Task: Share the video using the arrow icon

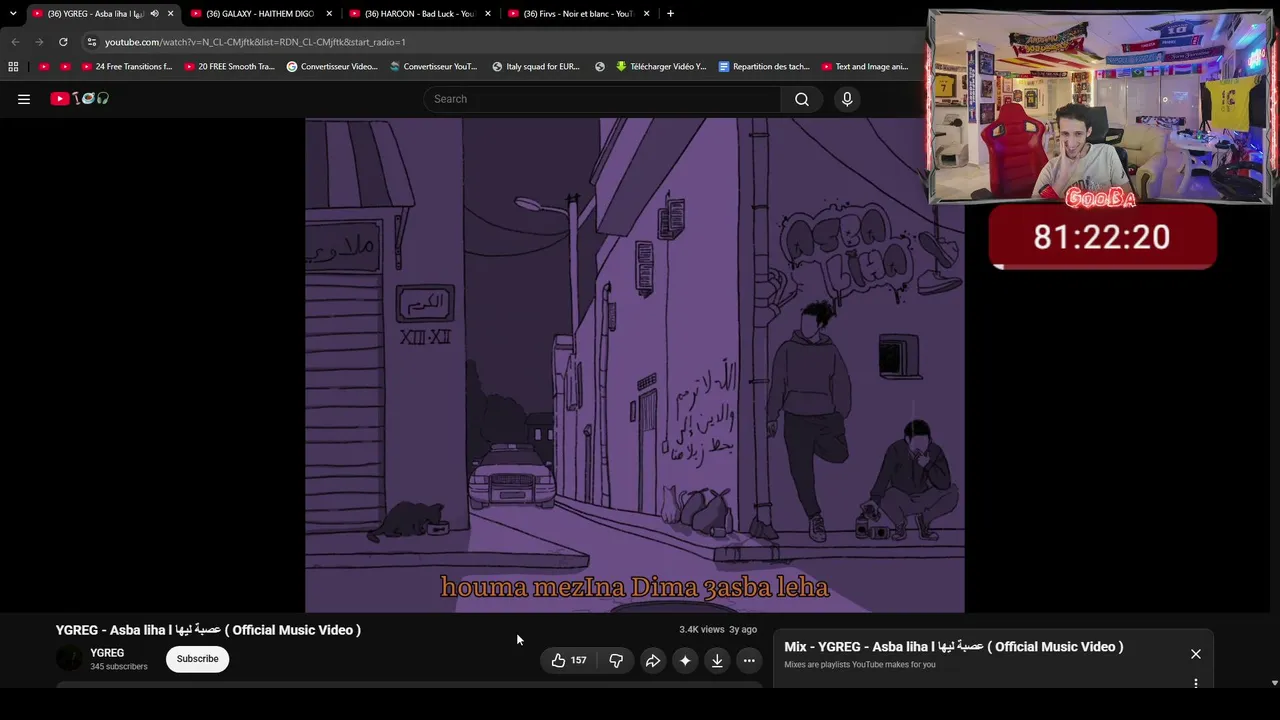Action: pos(653,660)
